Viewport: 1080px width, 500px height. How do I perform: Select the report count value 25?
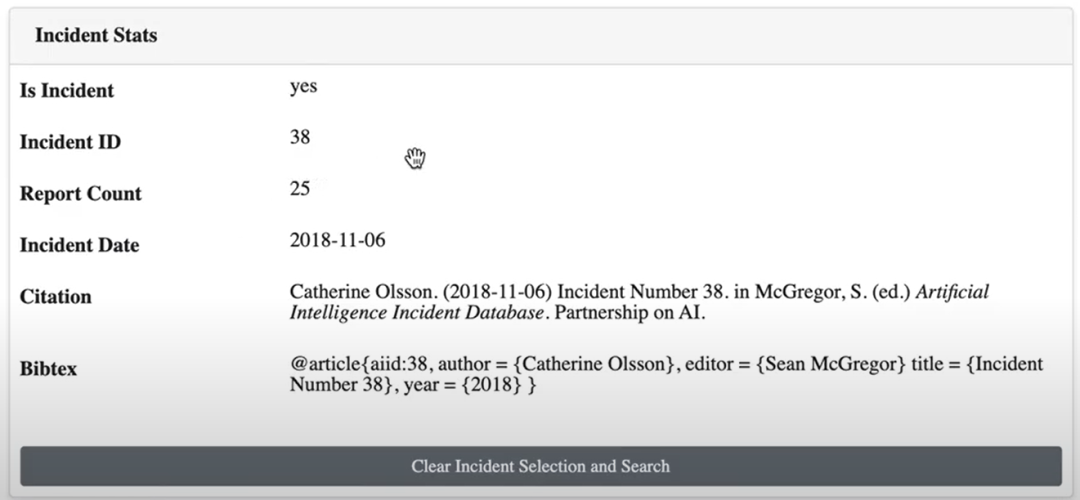[x=300, y=189]
